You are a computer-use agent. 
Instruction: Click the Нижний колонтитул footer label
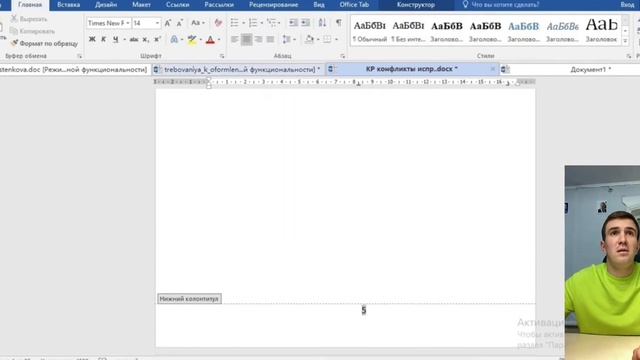tap(189, 299)
